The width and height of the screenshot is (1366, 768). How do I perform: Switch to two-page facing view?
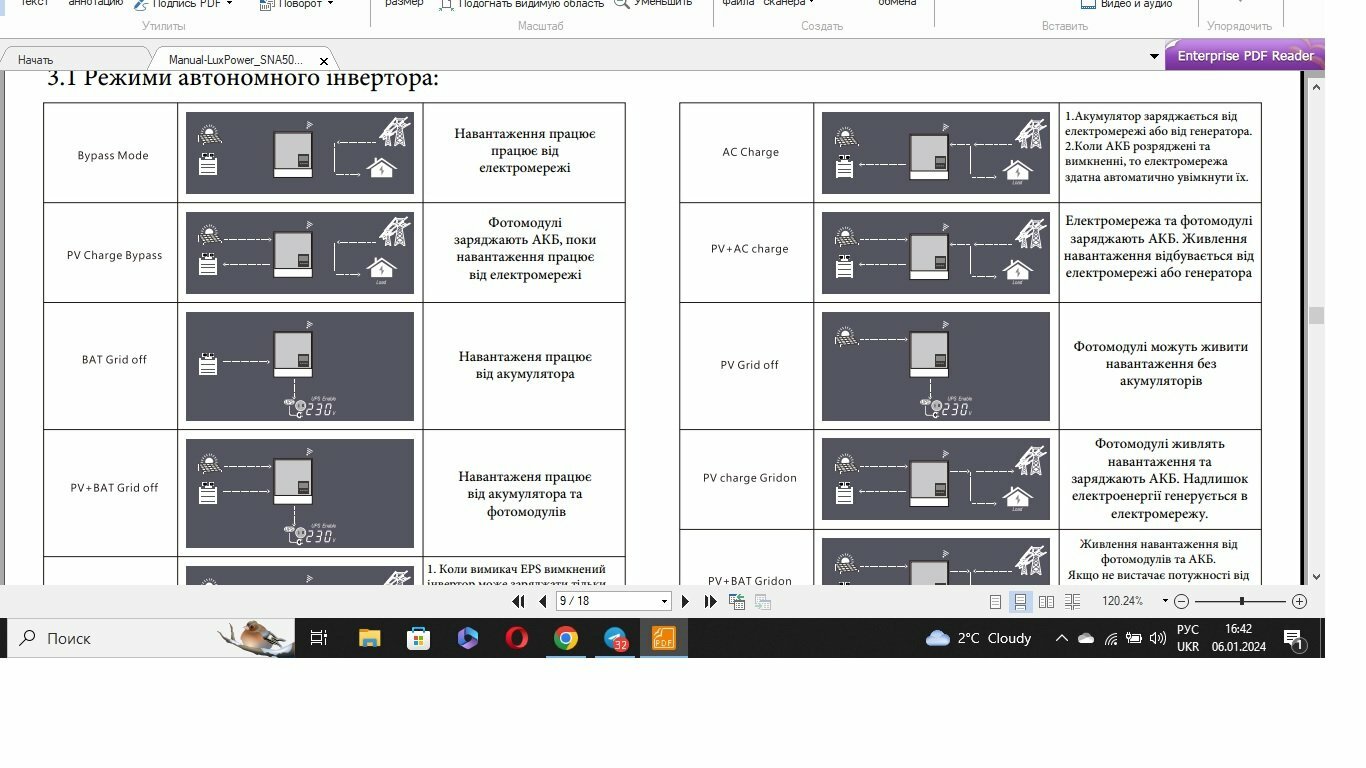tap(1046, 601)
